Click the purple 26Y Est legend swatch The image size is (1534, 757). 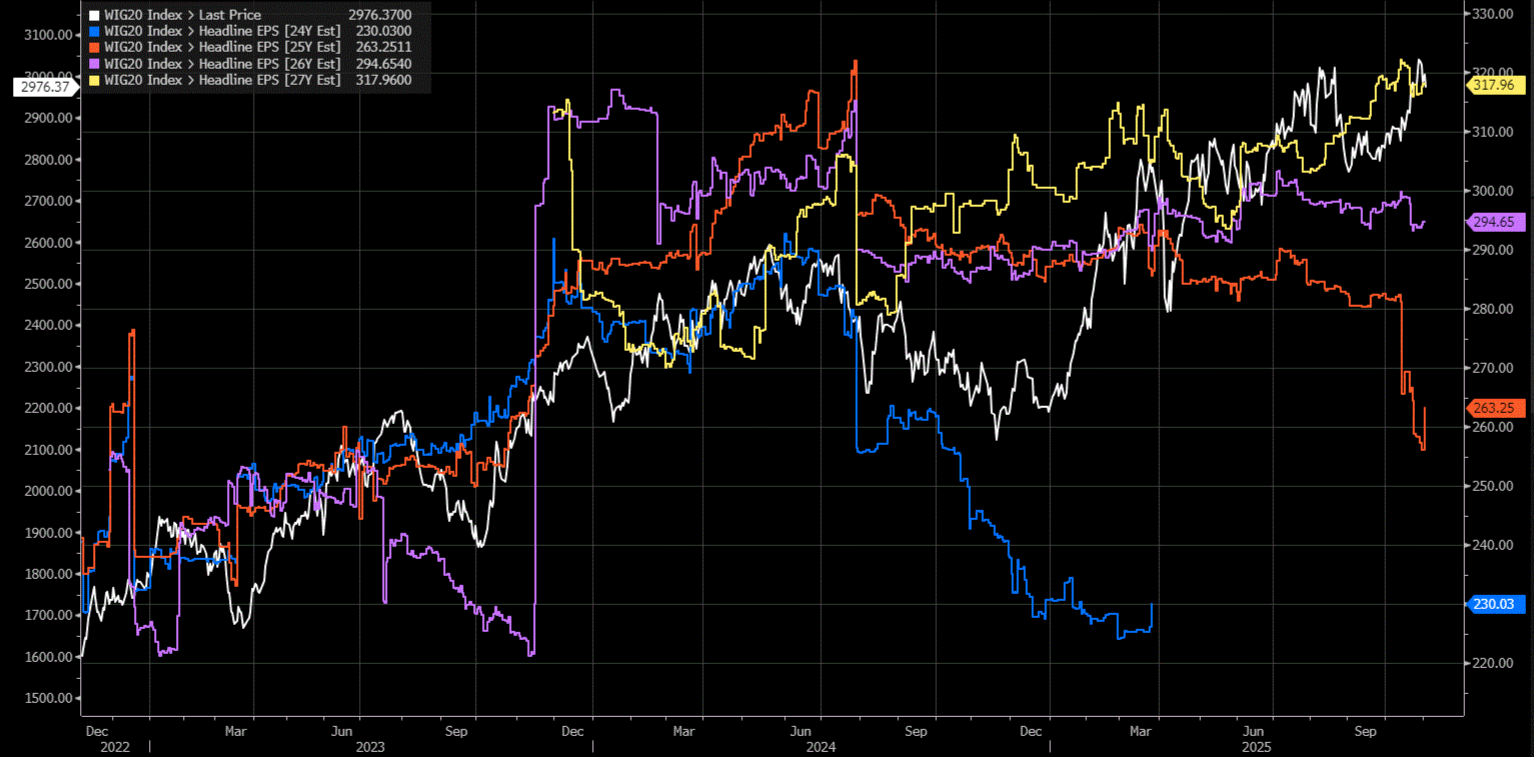[94, 63]
